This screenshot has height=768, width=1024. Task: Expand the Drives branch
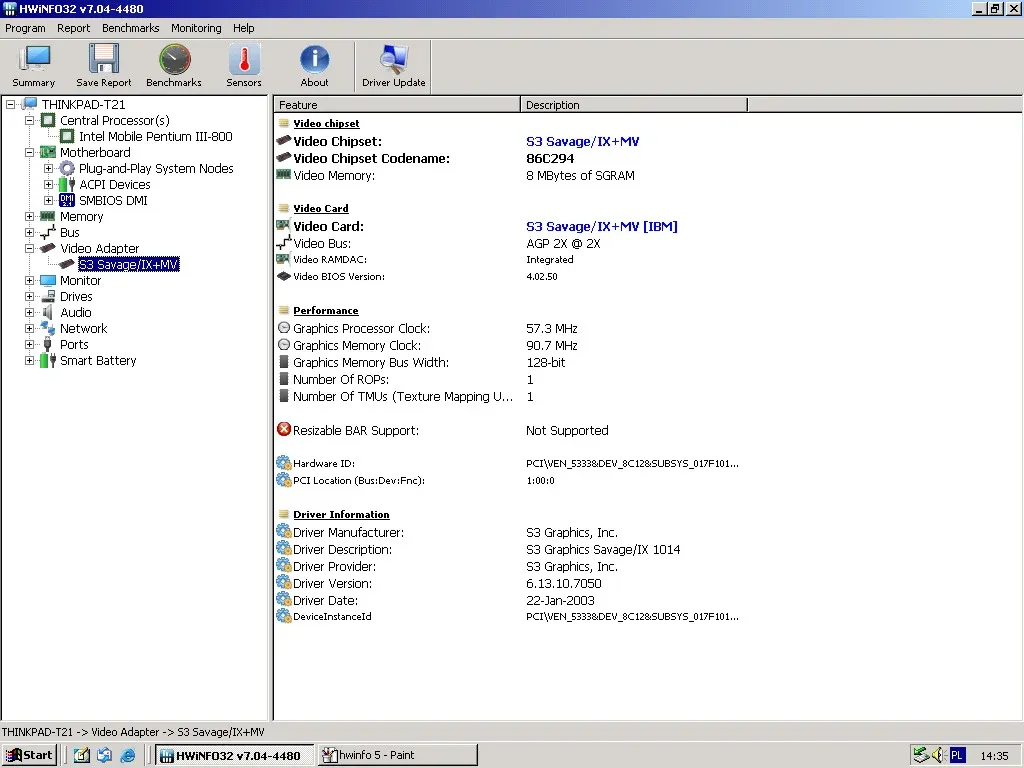click(x=29, y=296)
